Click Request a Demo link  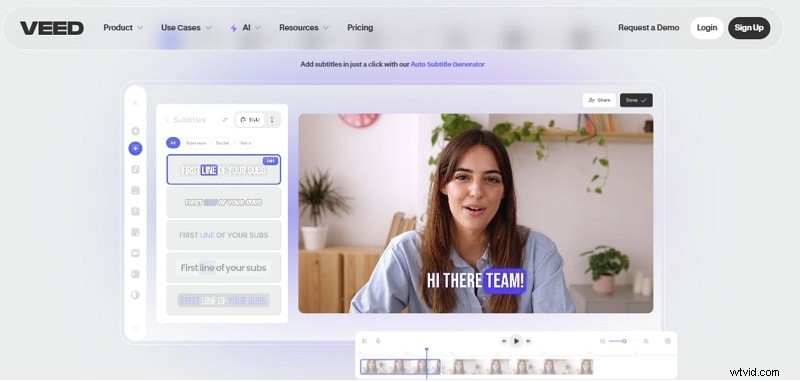click(648, 28)
